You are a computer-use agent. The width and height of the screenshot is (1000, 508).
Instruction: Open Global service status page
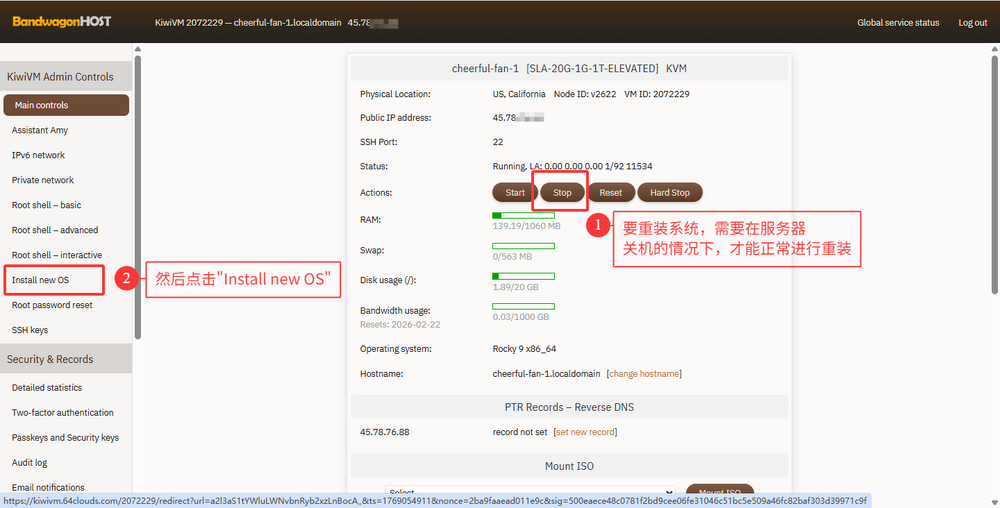click(898, 23)
